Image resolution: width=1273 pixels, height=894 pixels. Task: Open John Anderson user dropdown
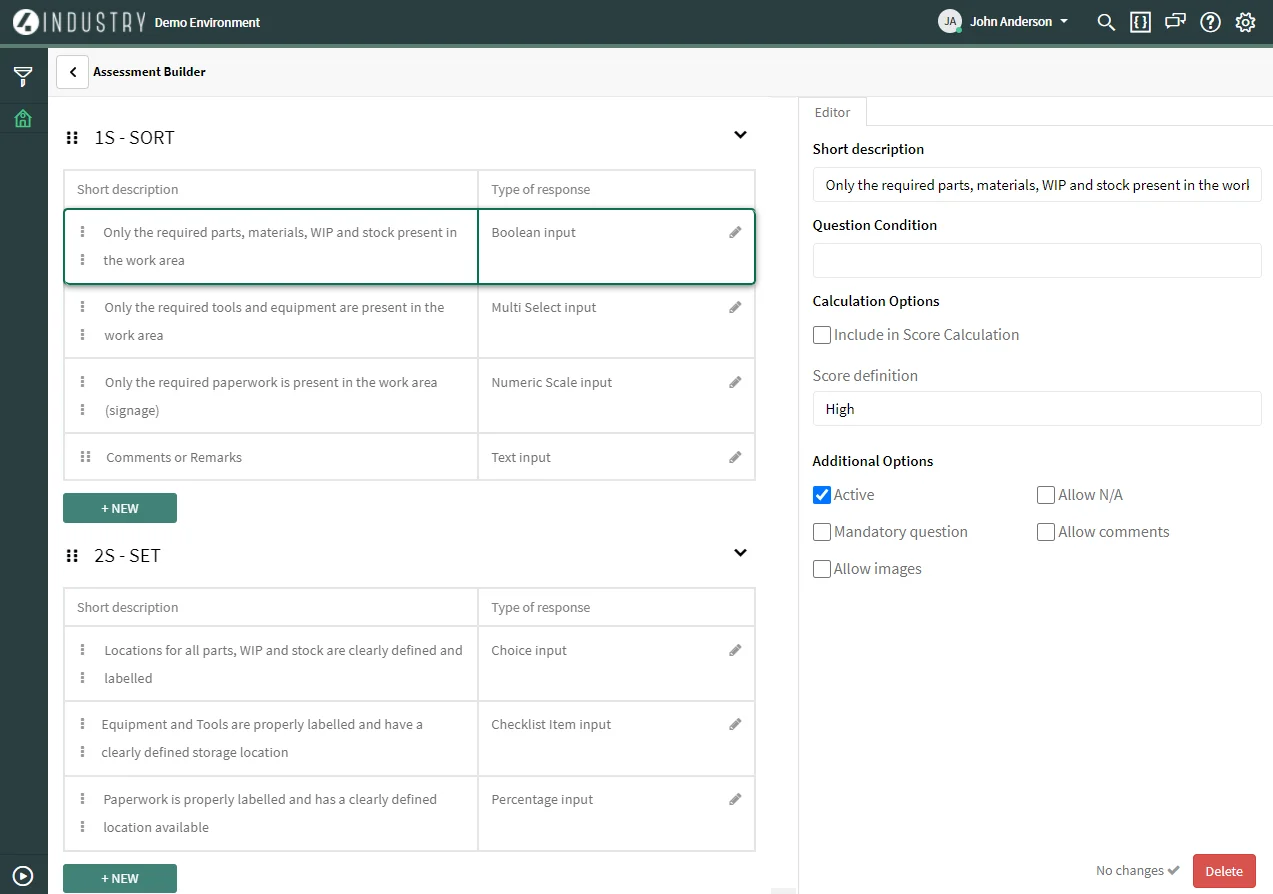pyautogui.click(x=1019, y=22)
